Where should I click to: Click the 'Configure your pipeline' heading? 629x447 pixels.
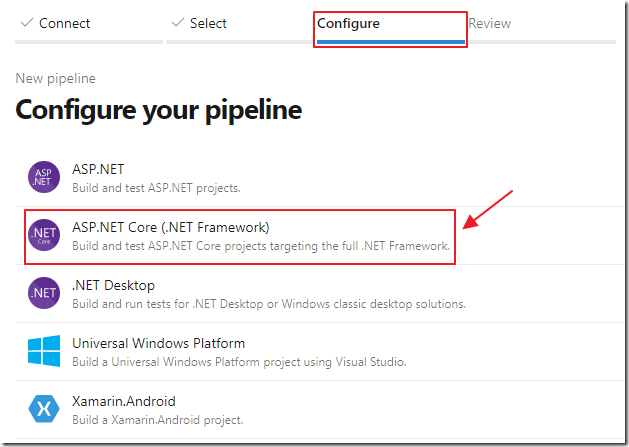158,110
